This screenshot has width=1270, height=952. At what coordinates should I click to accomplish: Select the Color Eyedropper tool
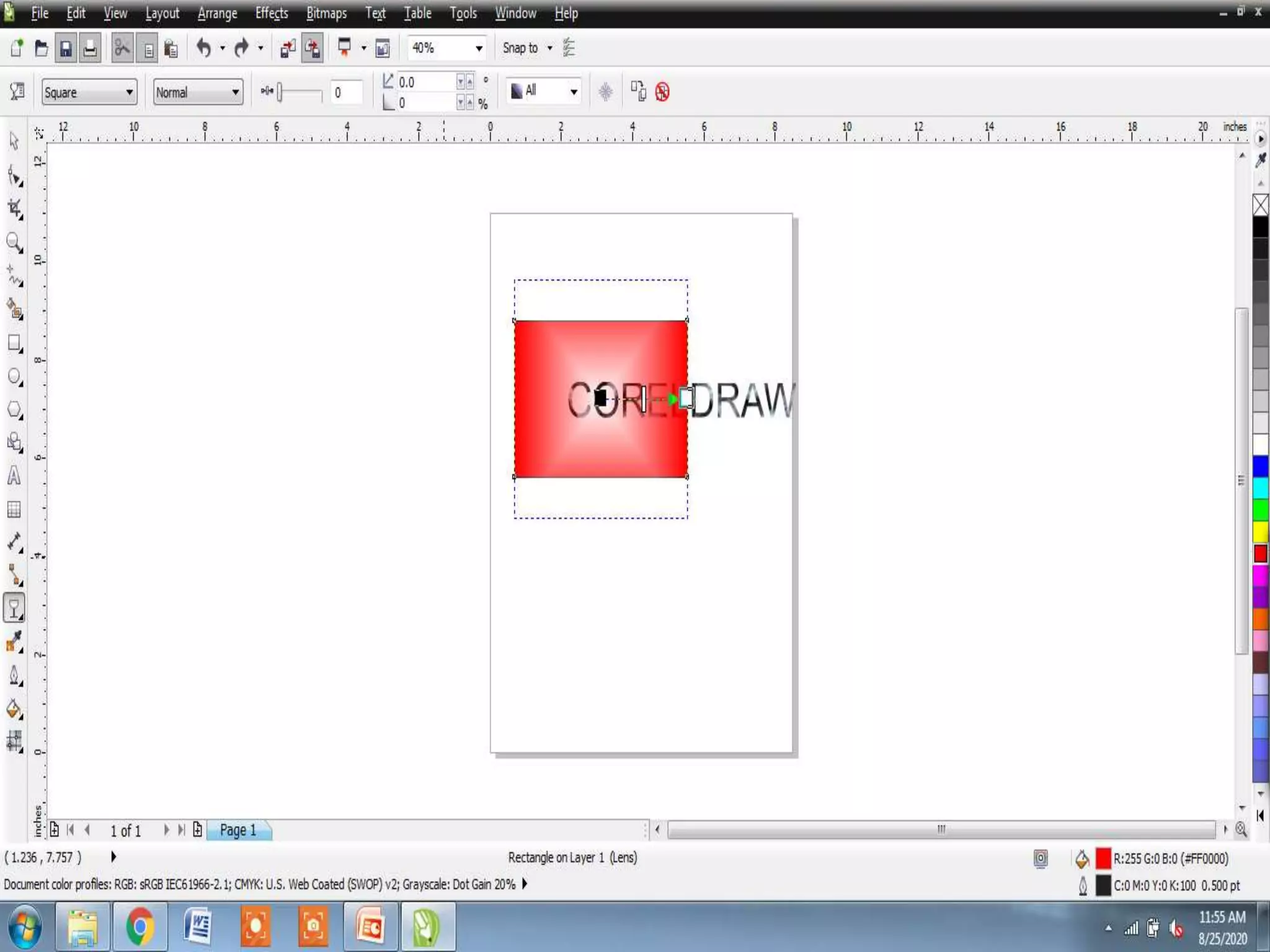click(x=15, y=642)
